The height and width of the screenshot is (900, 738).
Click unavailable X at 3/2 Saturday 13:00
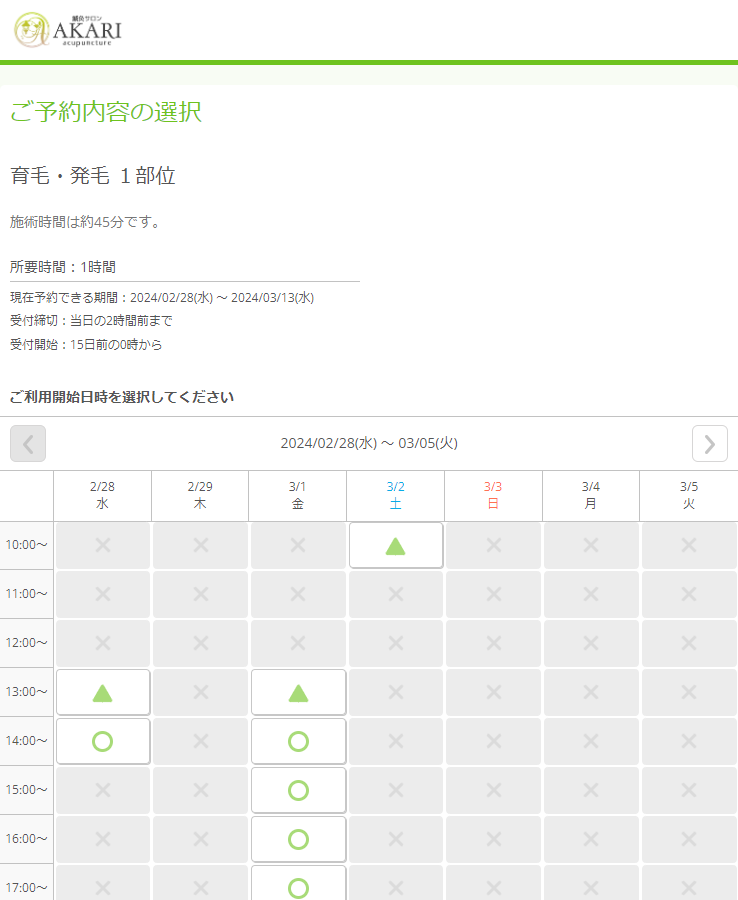coord(396,692)
